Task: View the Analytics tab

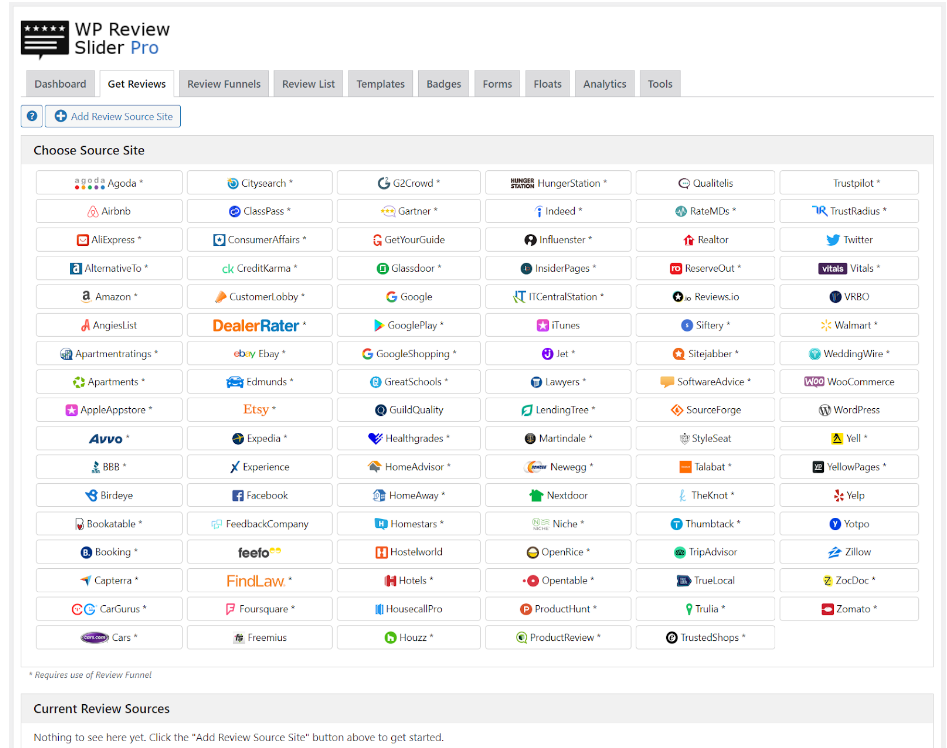Action: (604, 84)
